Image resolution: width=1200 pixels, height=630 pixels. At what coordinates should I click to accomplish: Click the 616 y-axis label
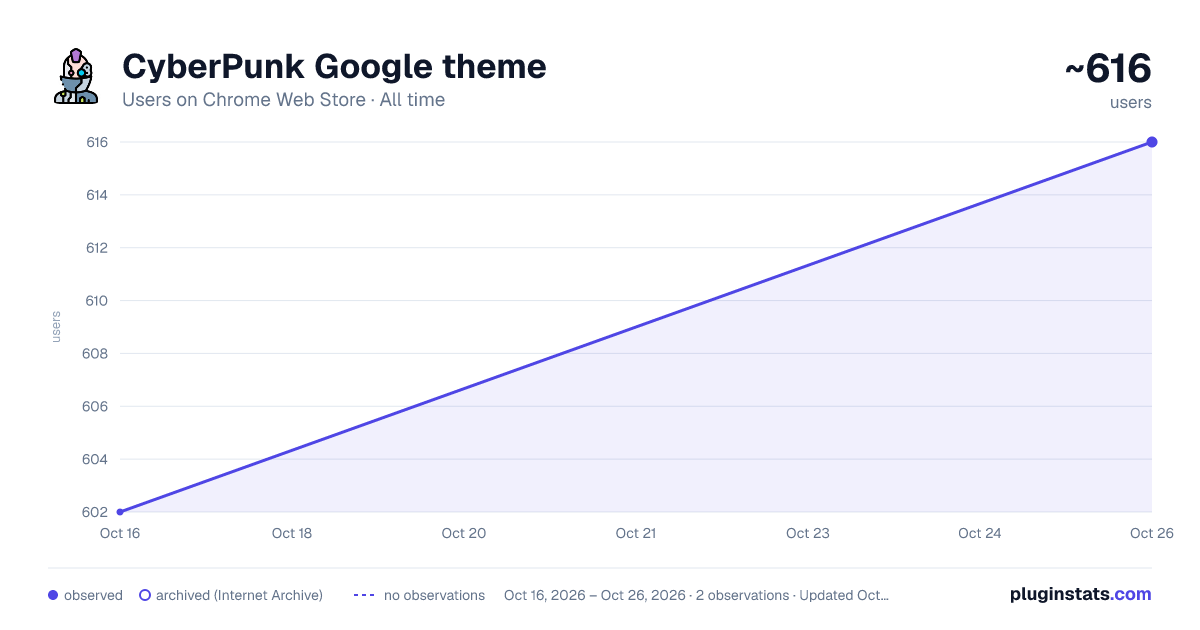point(97,142)
